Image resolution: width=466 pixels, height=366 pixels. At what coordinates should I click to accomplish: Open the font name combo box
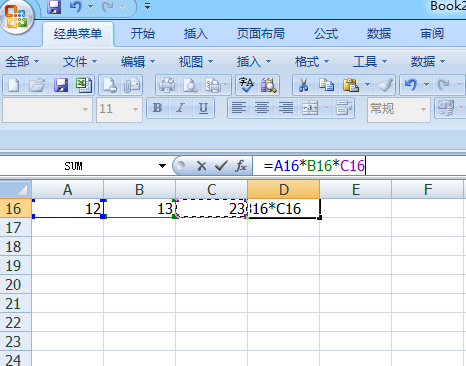pos(47,109)
